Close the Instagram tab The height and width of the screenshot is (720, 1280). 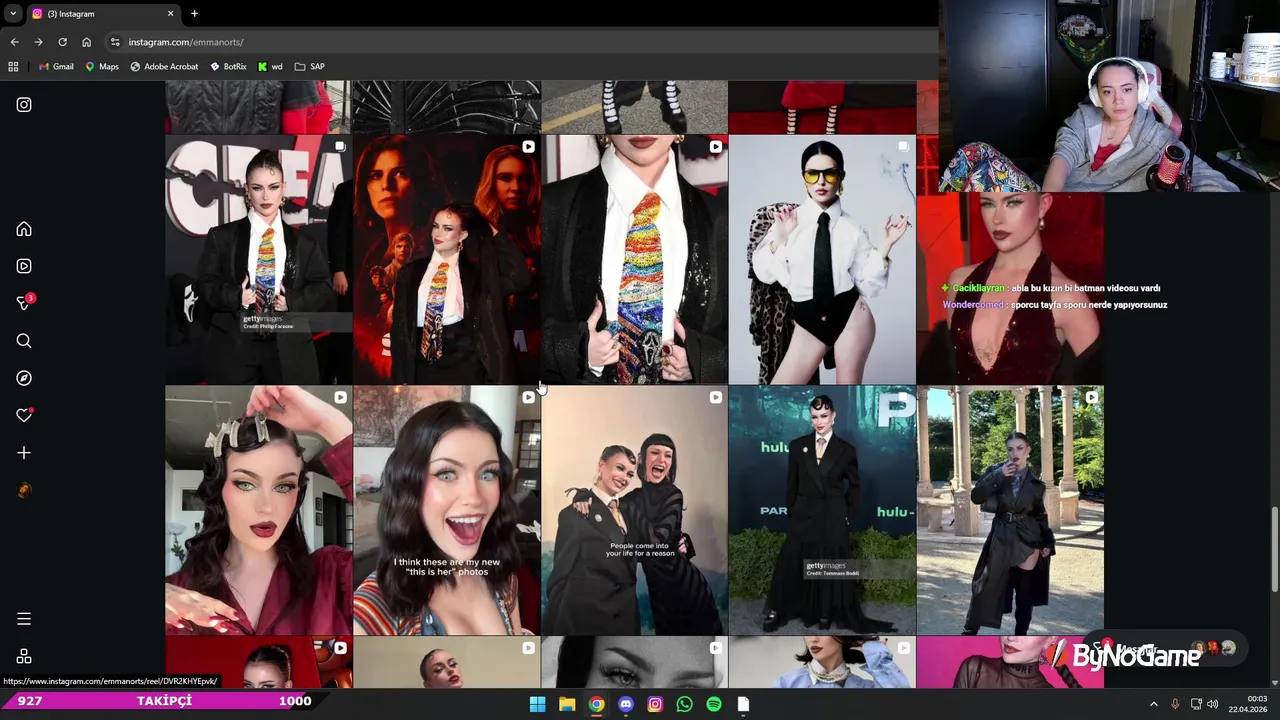click(x=170, y=14)
